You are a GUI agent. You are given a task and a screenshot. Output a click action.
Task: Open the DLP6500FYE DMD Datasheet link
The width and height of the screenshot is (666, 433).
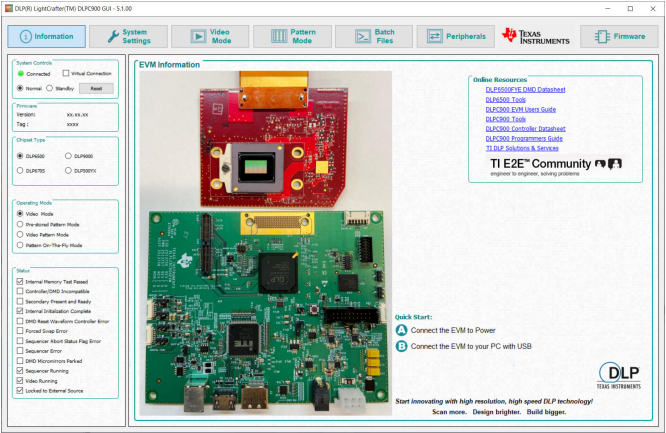[525, 90]
